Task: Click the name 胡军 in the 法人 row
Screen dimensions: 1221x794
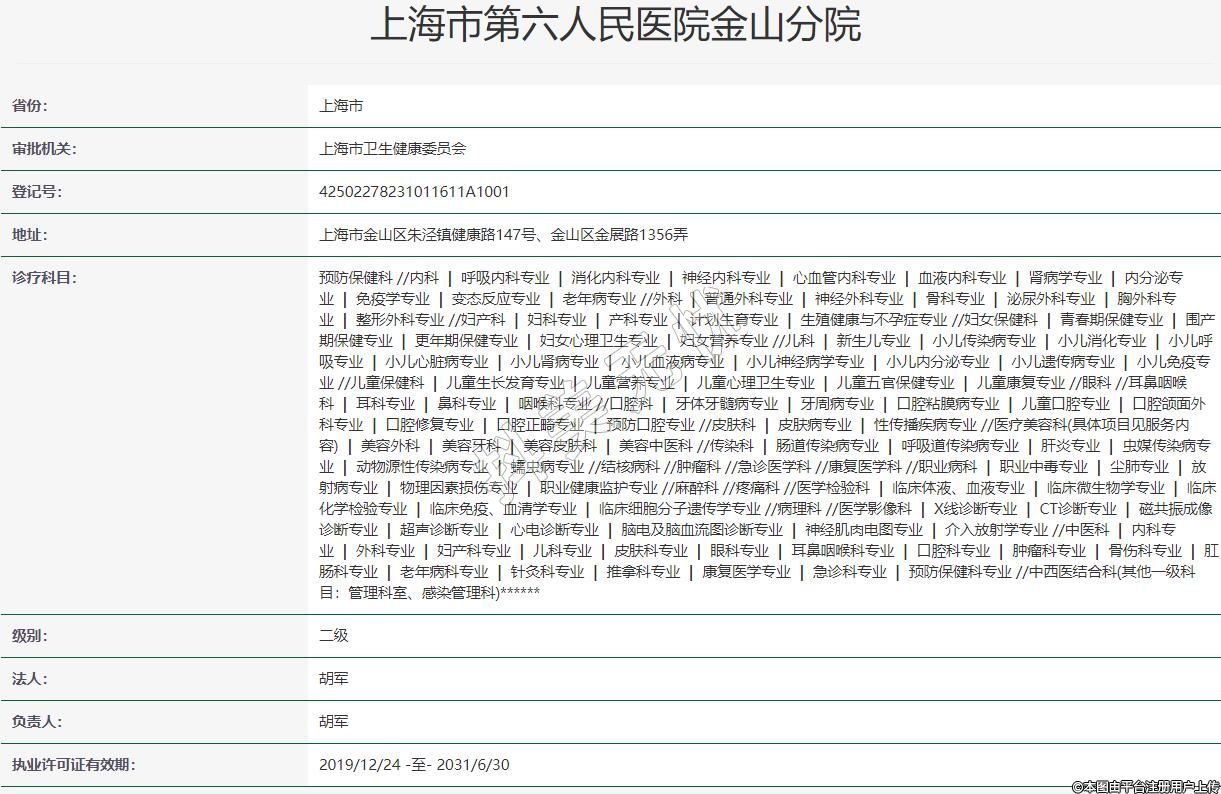Action: click(333, 679)
